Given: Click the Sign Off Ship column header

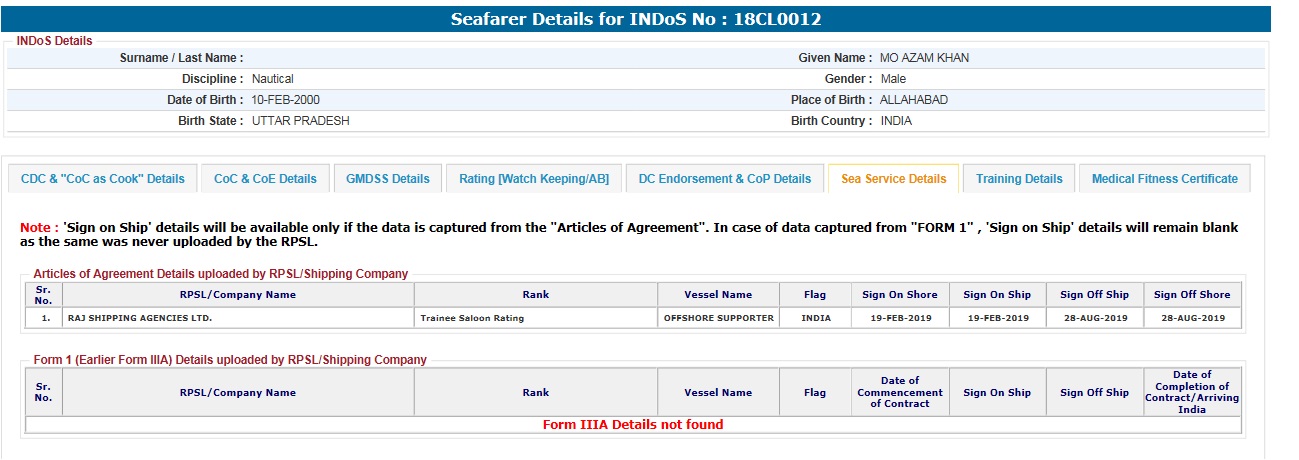Looking at the screenshot, I should pyautogui.click(x=1094, y=295).
